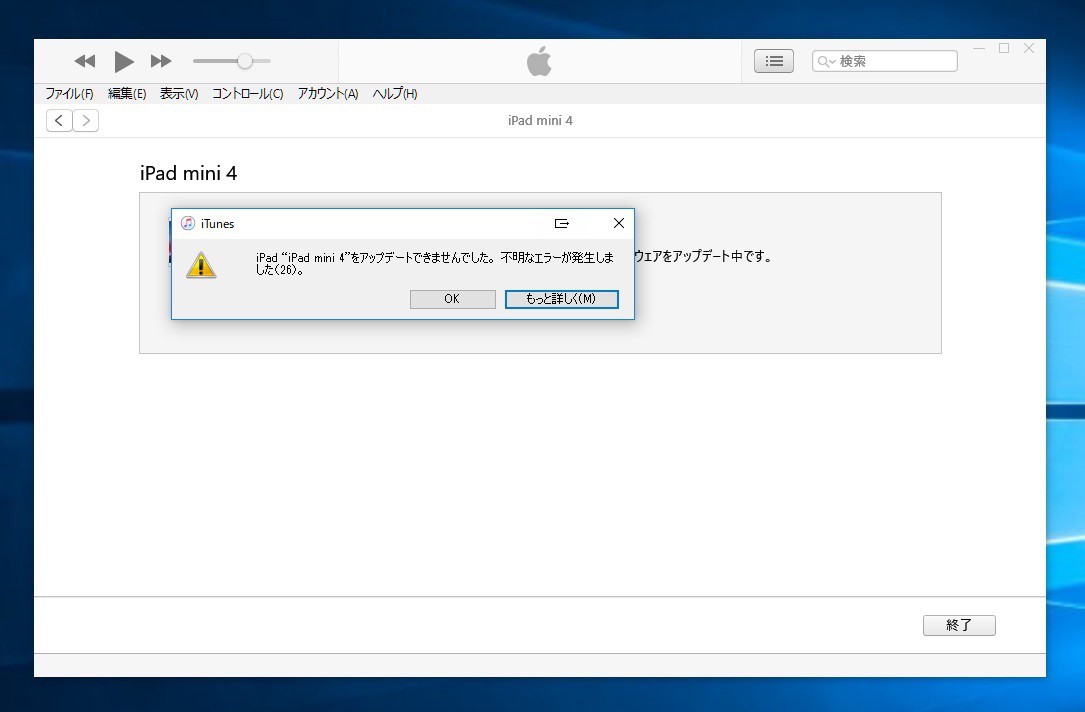Go forward with the right chevron button

pyautogui.click(x=86, y=120)
